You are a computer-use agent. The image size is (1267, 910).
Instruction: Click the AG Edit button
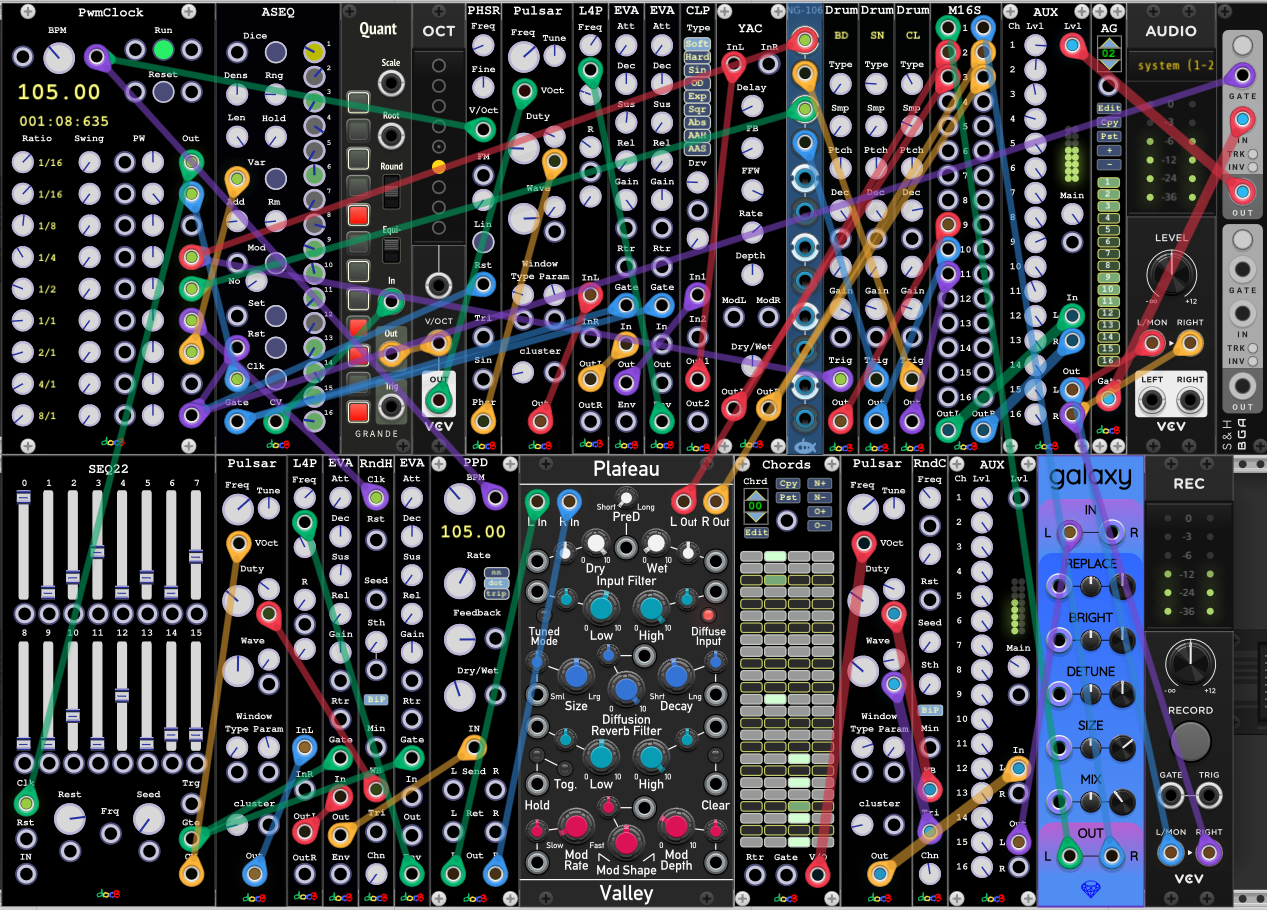1108,108
